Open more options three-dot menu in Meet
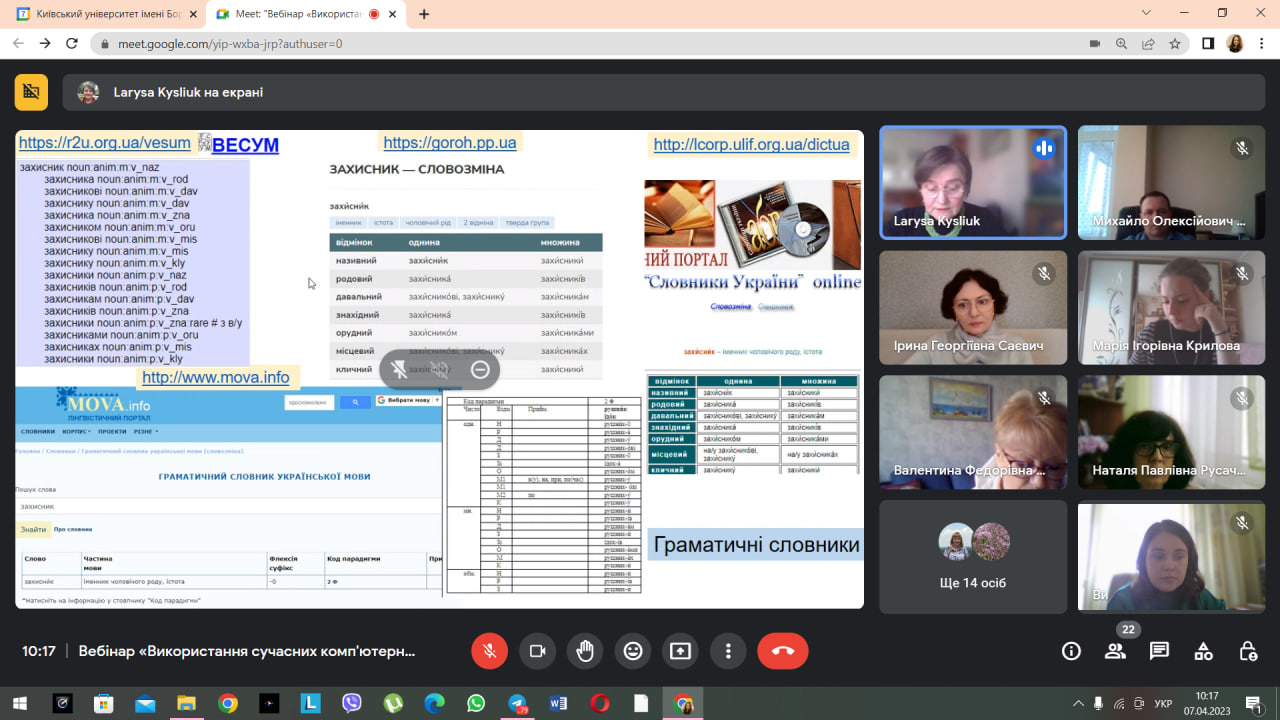The width and height of the screenshot is (1280, 720). [728, 651]
